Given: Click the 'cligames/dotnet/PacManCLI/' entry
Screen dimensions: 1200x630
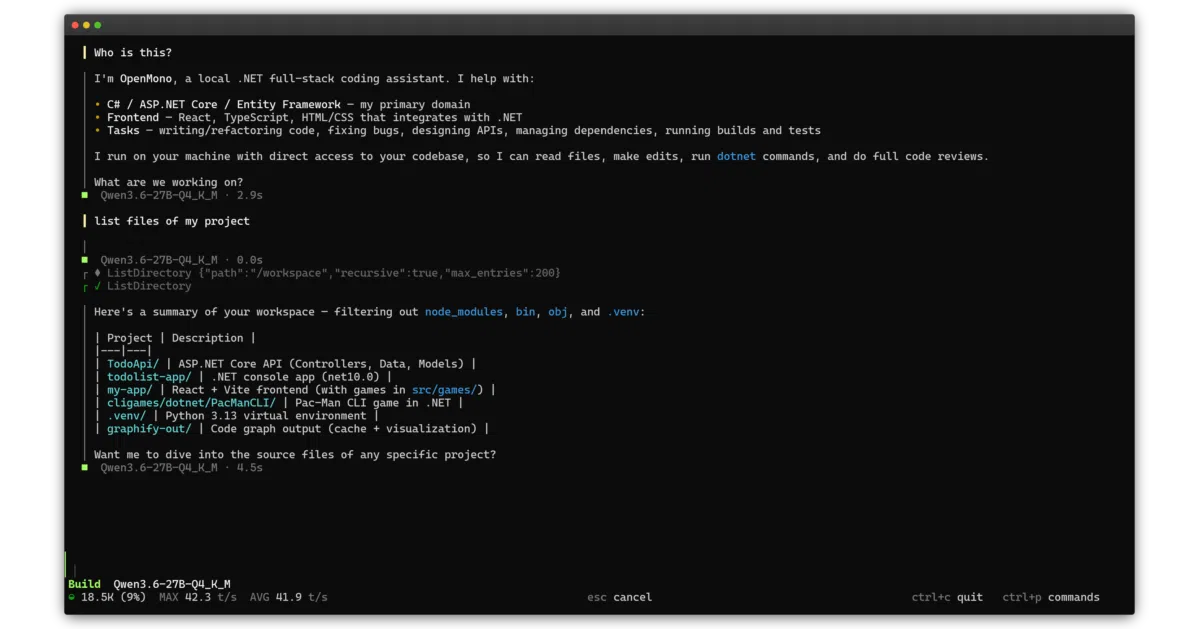Looking at the screenshot, I should (x=191, y=403).
